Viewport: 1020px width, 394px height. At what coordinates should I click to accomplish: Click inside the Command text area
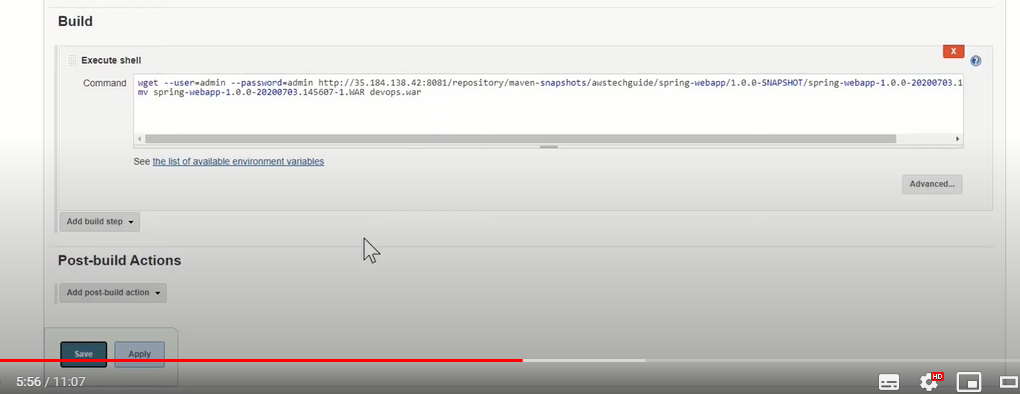[548, 104]
